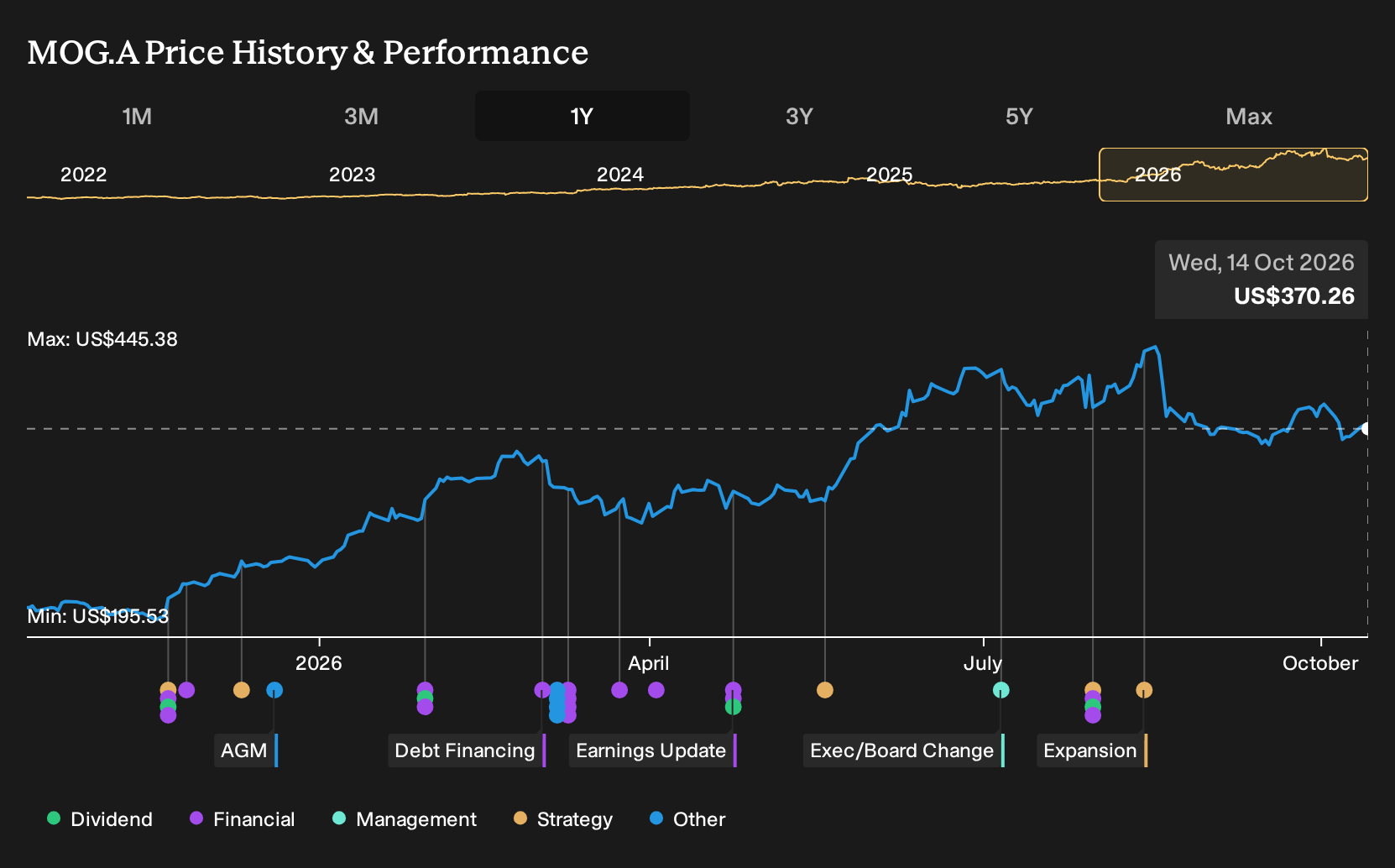Click the highlighted 2026 range selector on overview chart

click(x=1233, y=175)
